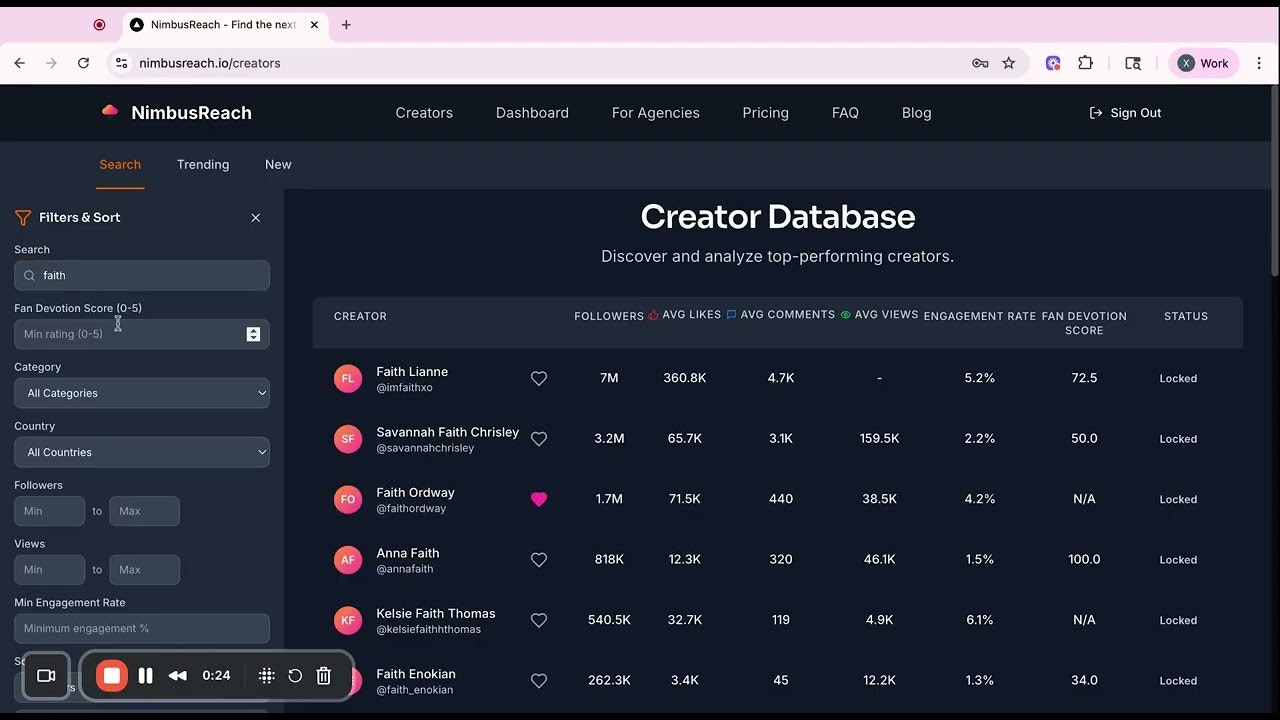
Task: Open Kelsie Faith Thomas's profile name
Action: pyautogui.click(x=436, y=613)
